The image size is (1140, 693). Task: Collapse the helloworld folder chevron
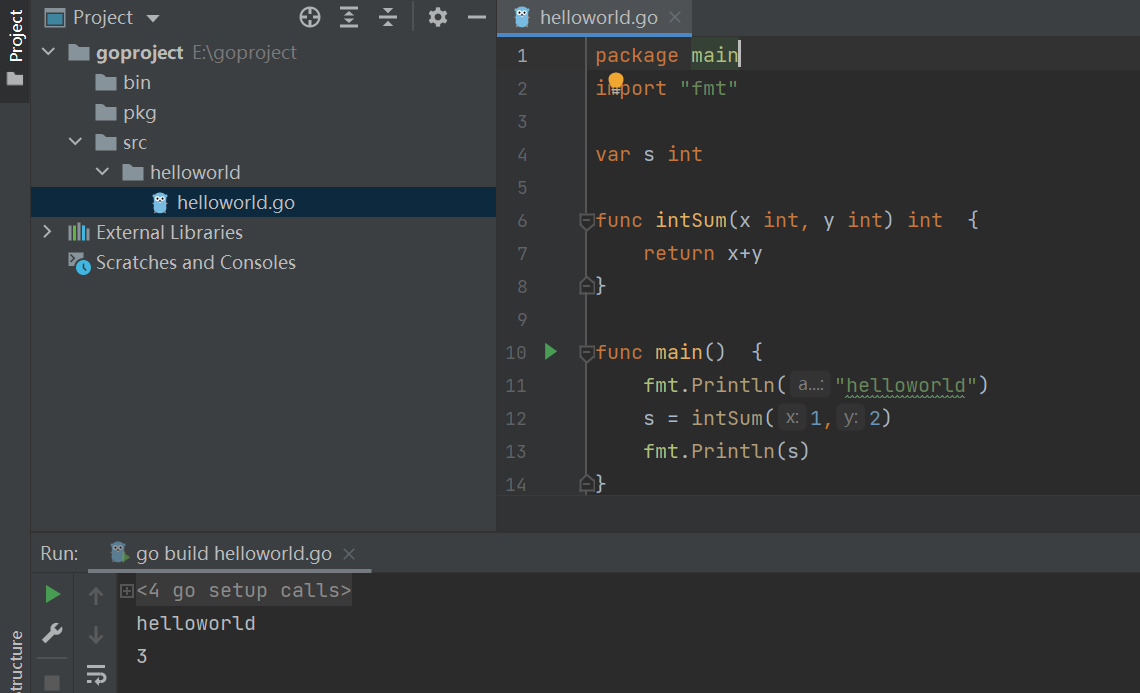pyautogui.click(x=103, y=172)
